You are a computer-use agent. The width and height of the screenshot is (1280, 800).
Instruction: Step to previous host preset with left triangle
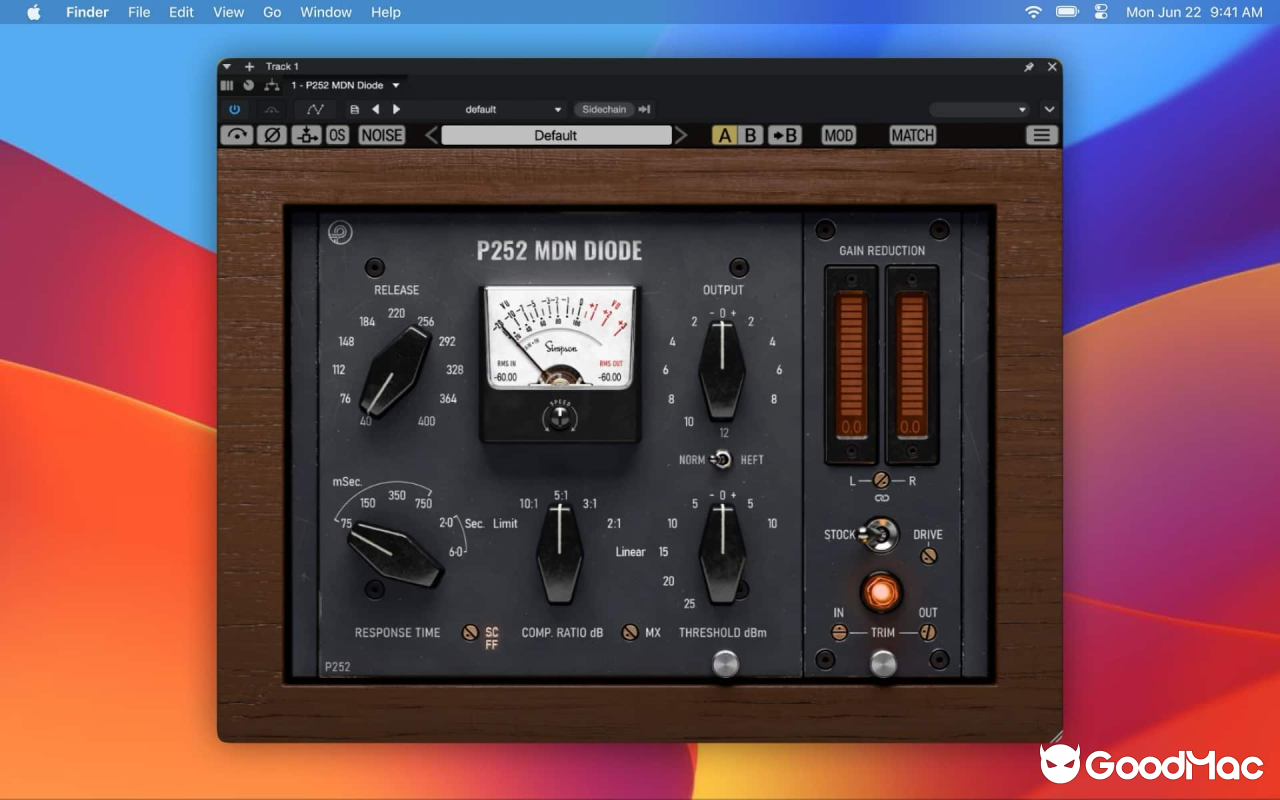coord(376,109)
